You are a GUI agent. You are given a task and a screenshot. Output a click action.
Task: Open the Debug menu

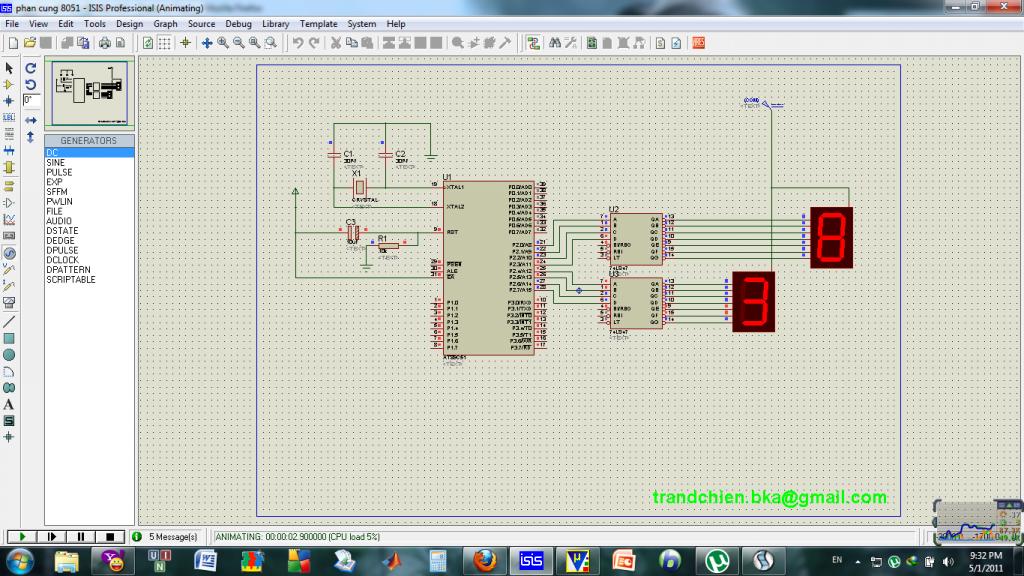click(238, 23)
